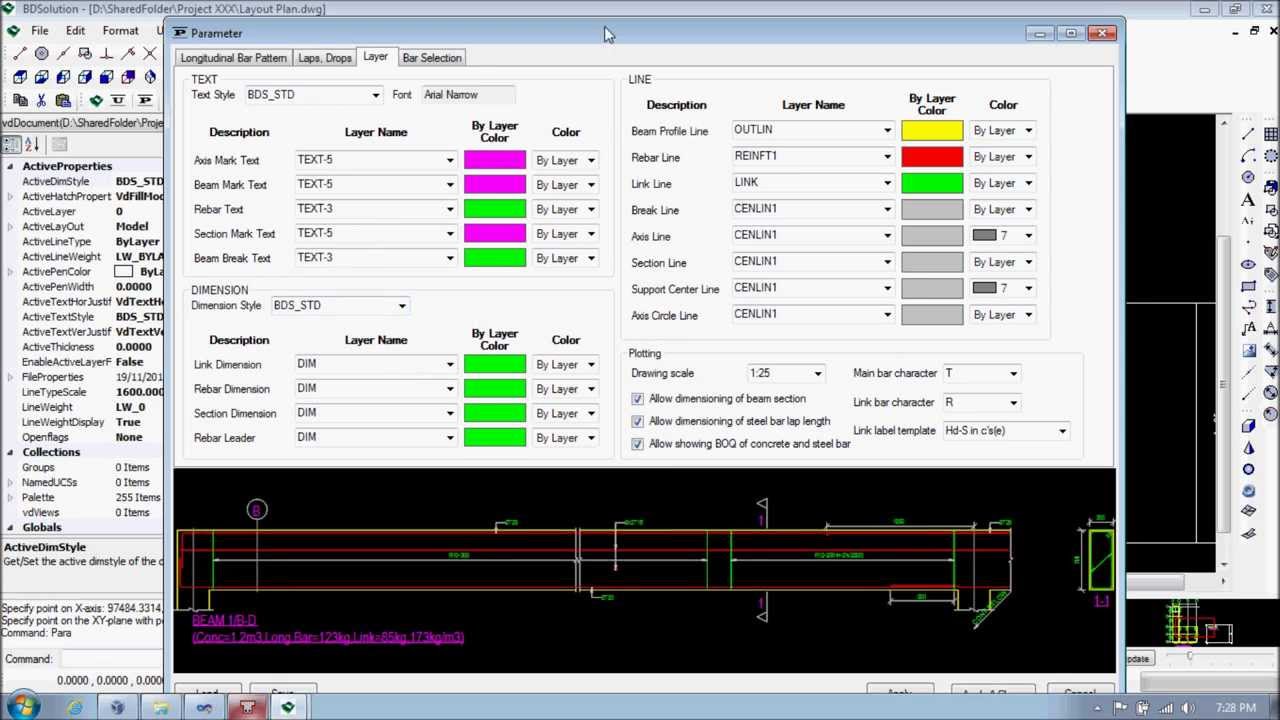Open Beam Profile Line layer OUTLIN dropdown

point(887,131)
